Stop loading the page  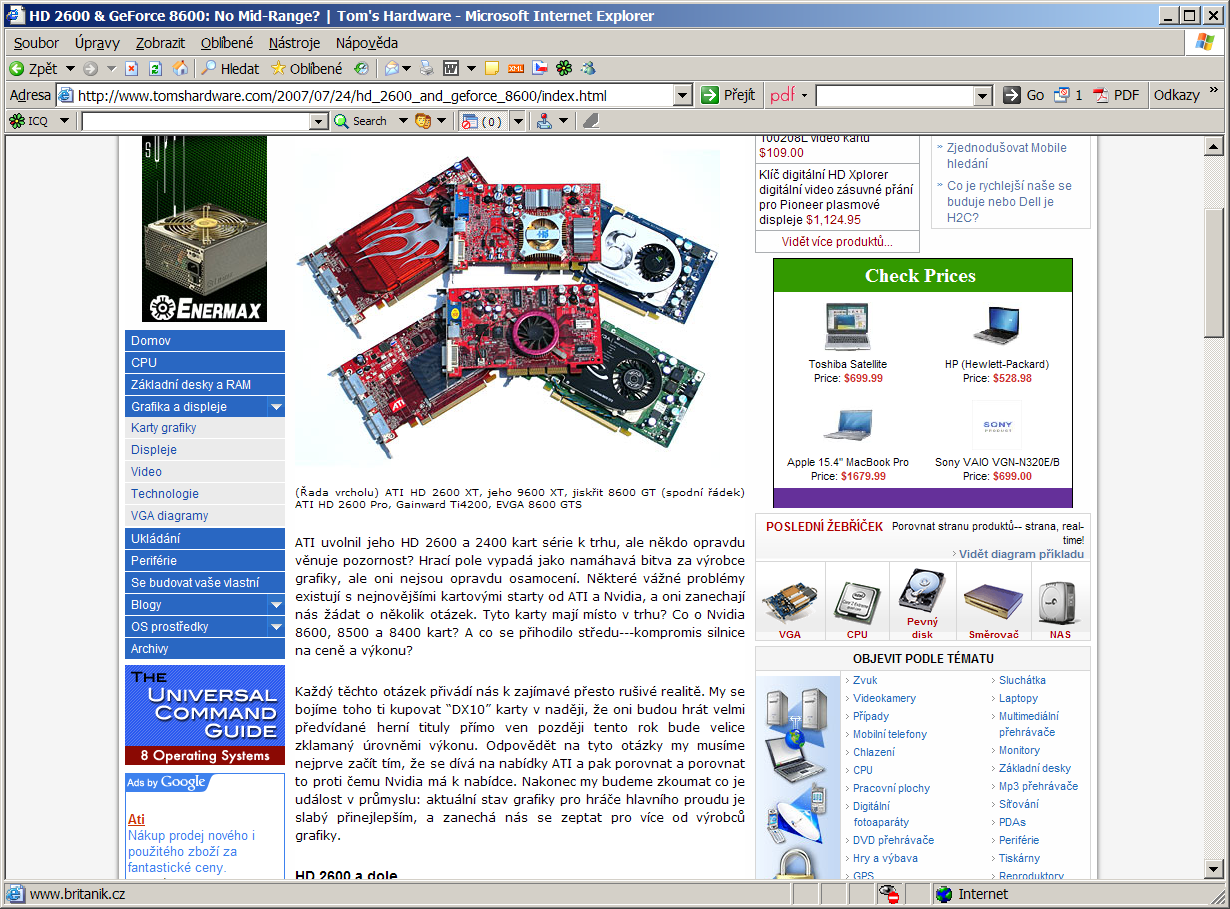click(131, 69)
